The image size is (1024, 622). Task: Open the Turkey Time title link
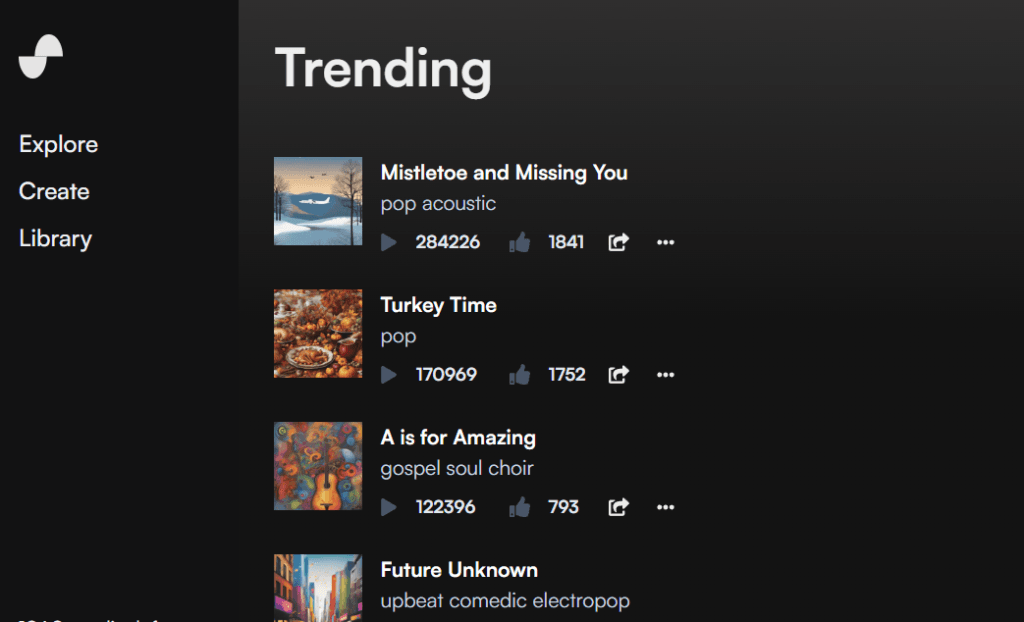tap(439, 305)
